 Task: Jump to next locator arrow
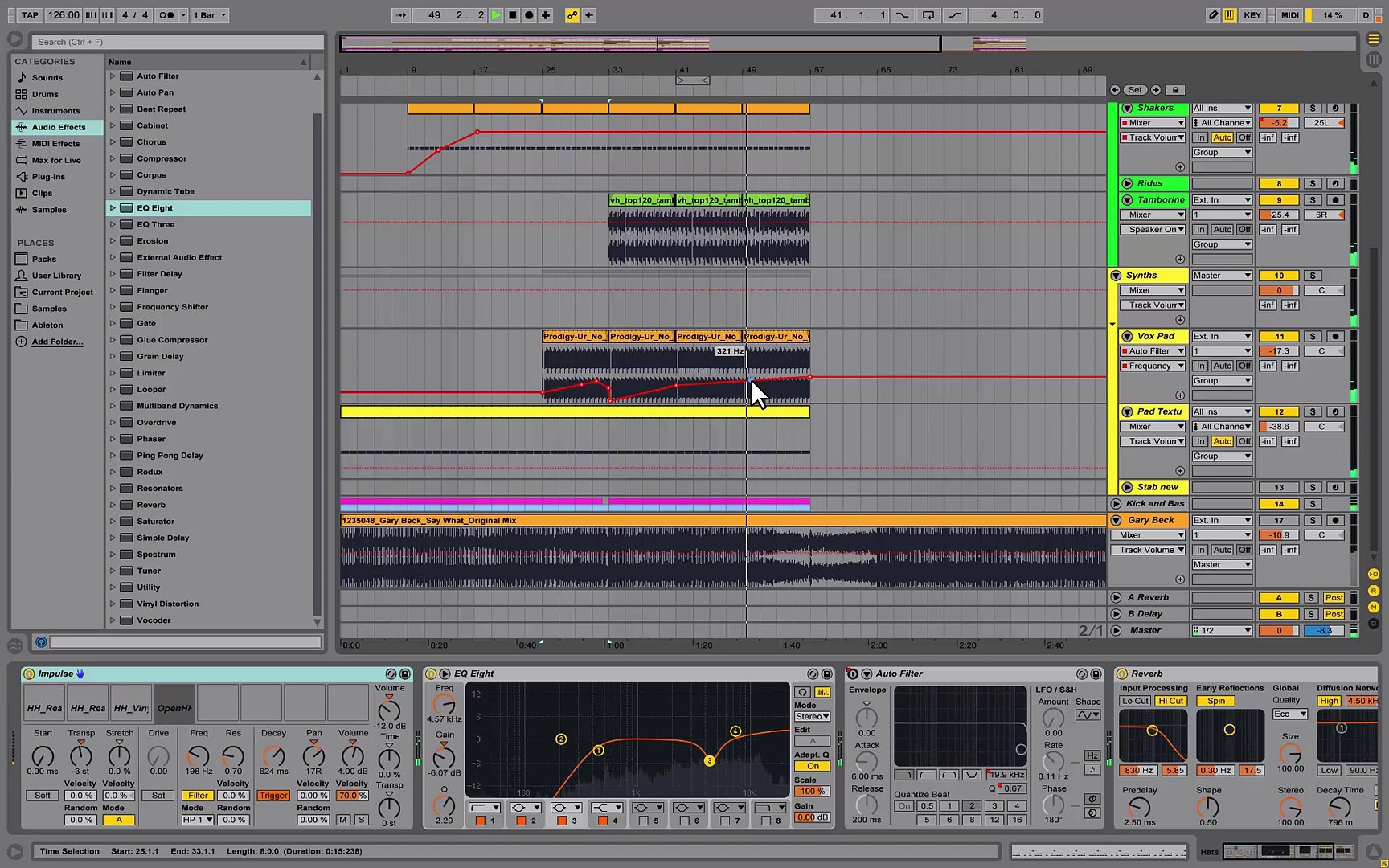(1156, 90)
